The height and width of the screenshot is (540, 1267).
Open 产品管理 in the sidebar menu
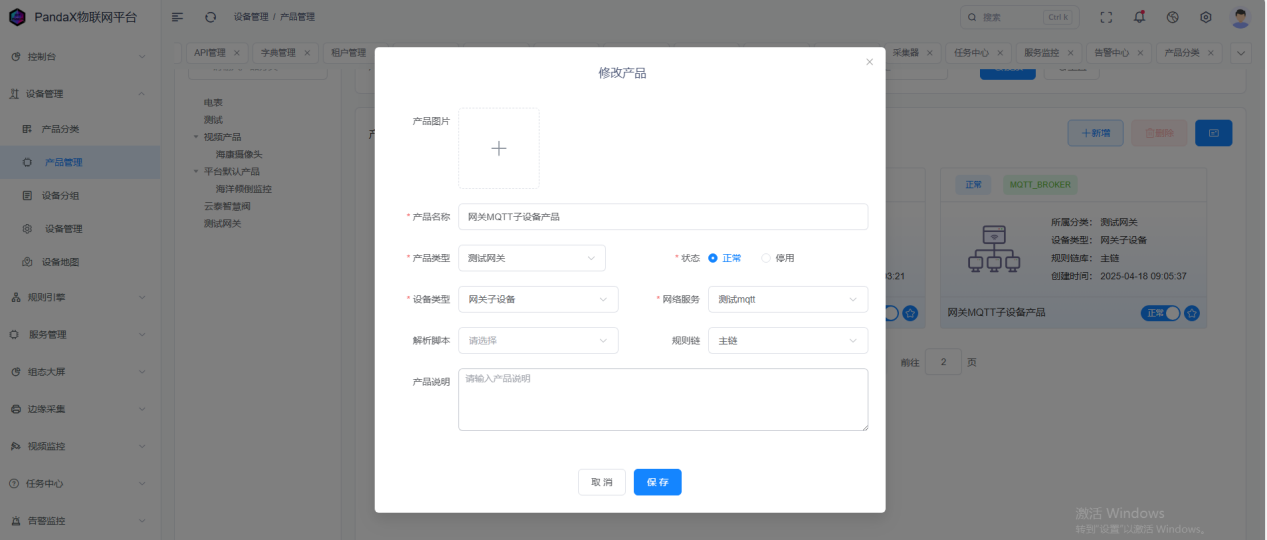point(80,162)
